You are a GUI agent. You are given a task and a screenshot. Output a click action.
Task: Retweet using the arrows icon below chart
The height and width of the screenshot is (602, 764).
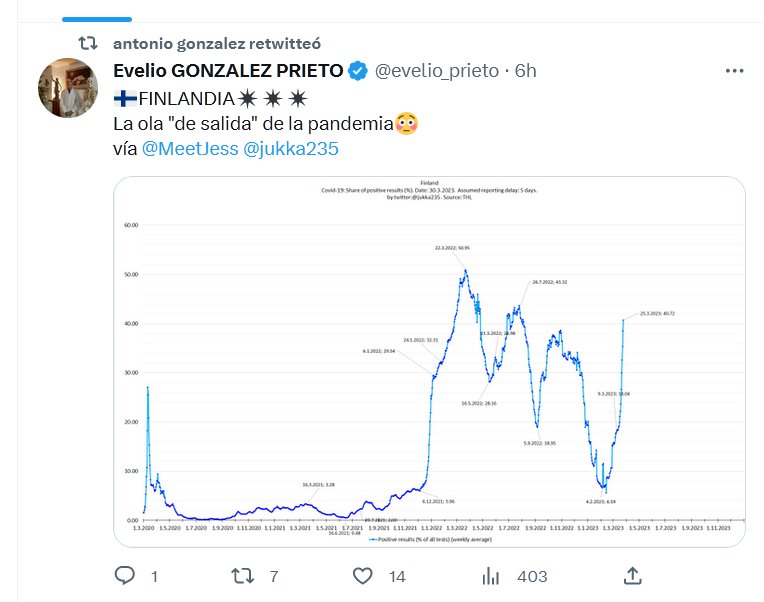pos(243,576)
